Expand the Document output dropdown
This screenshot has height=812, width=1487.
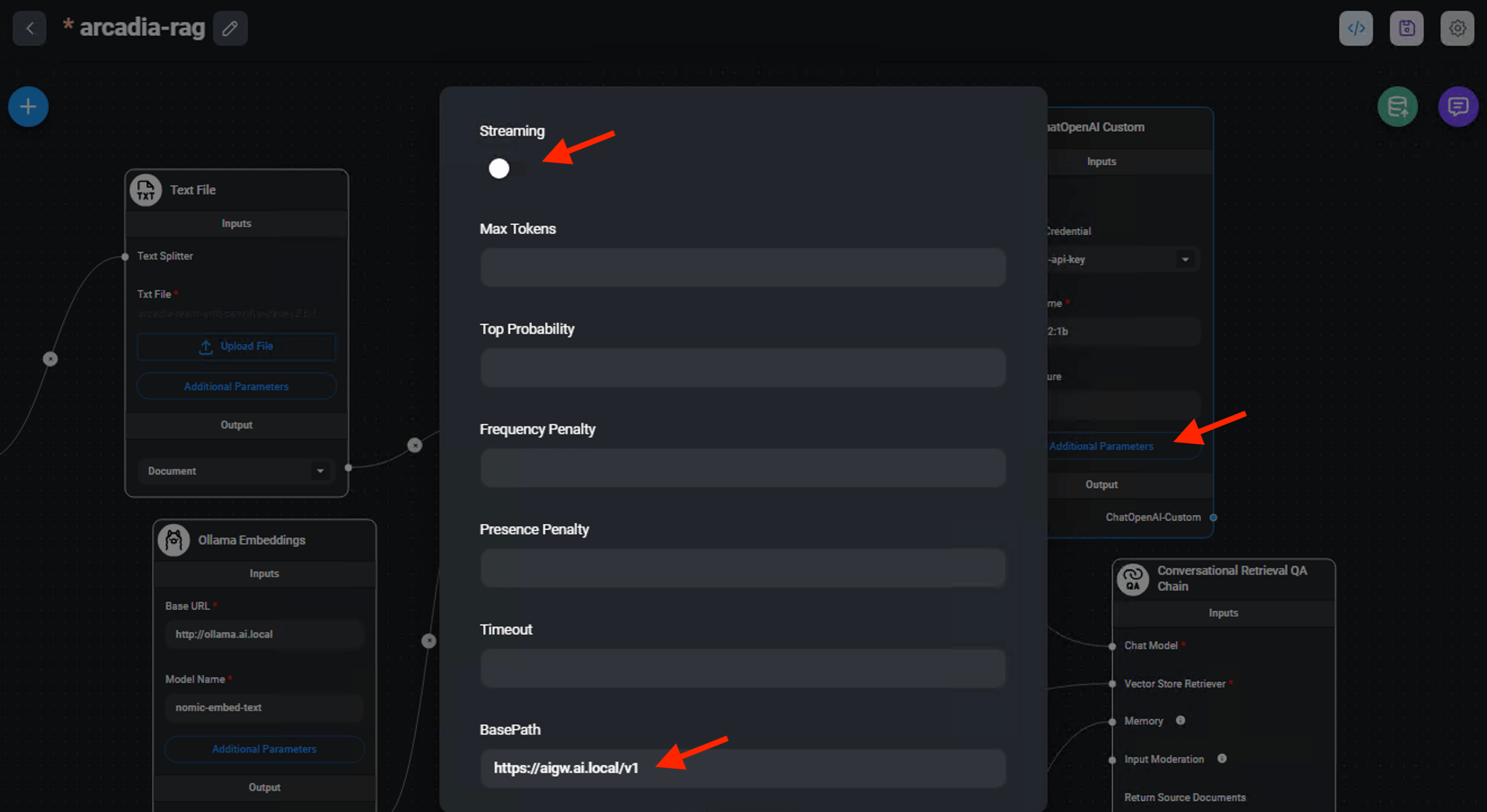(x=320, y=471)
